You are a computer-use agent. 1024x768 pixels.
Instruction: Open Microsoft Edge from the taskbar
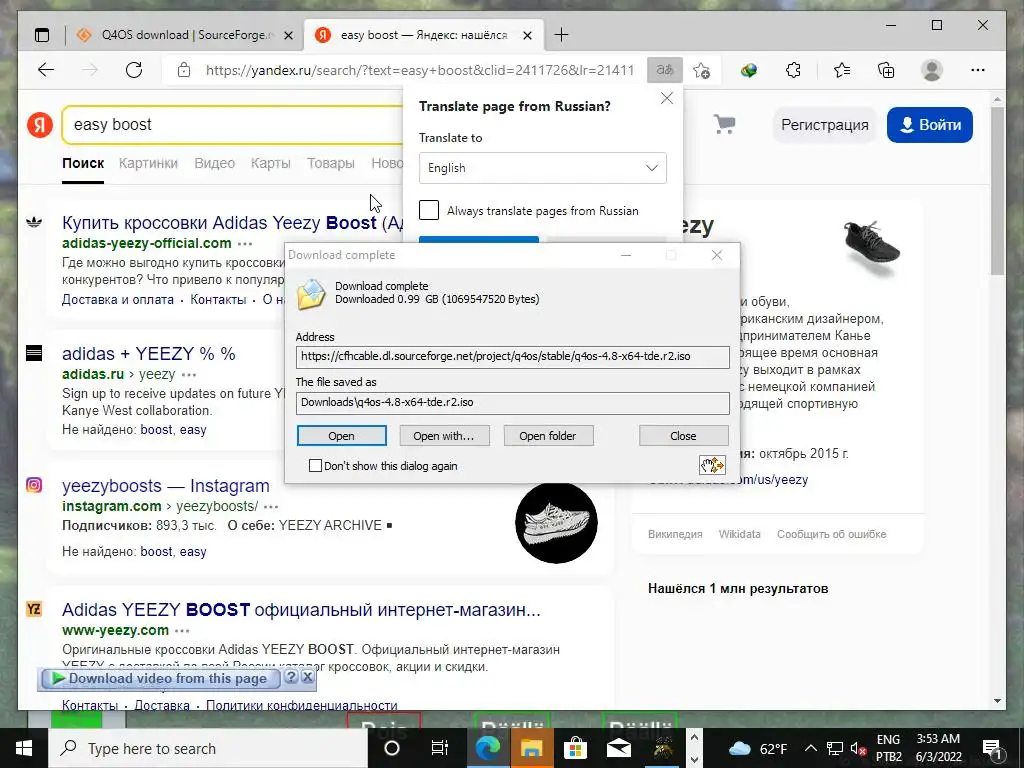click(x=487, y=748)
